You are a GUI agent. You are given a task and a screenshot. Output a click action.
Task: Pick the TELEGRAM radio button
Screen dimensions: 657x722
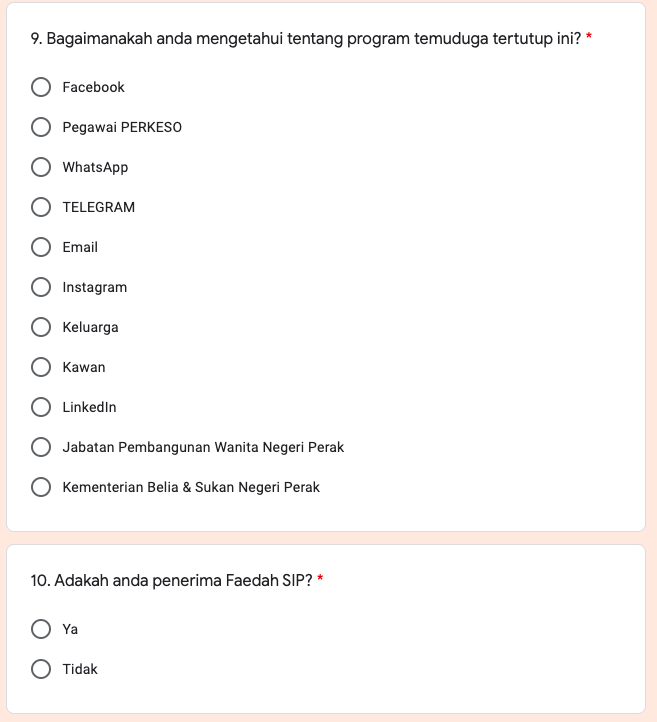(41, 207)
